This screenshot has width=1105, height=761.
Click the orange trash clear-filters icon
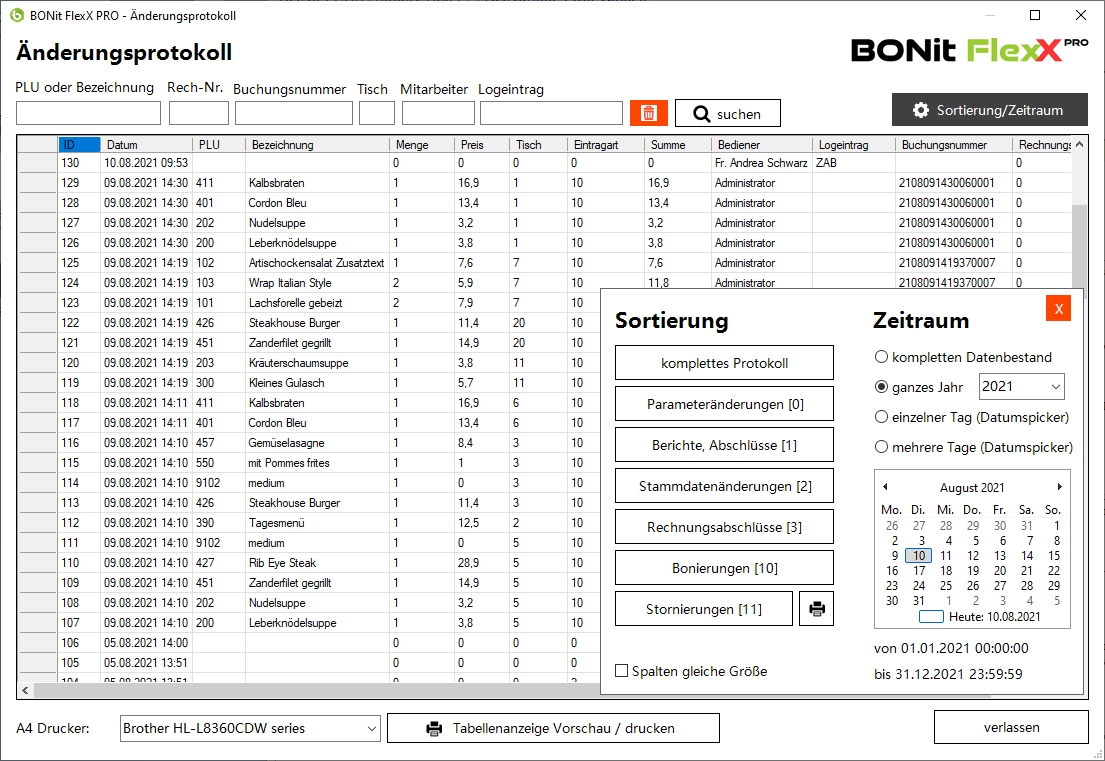click(x=648, y=113)
